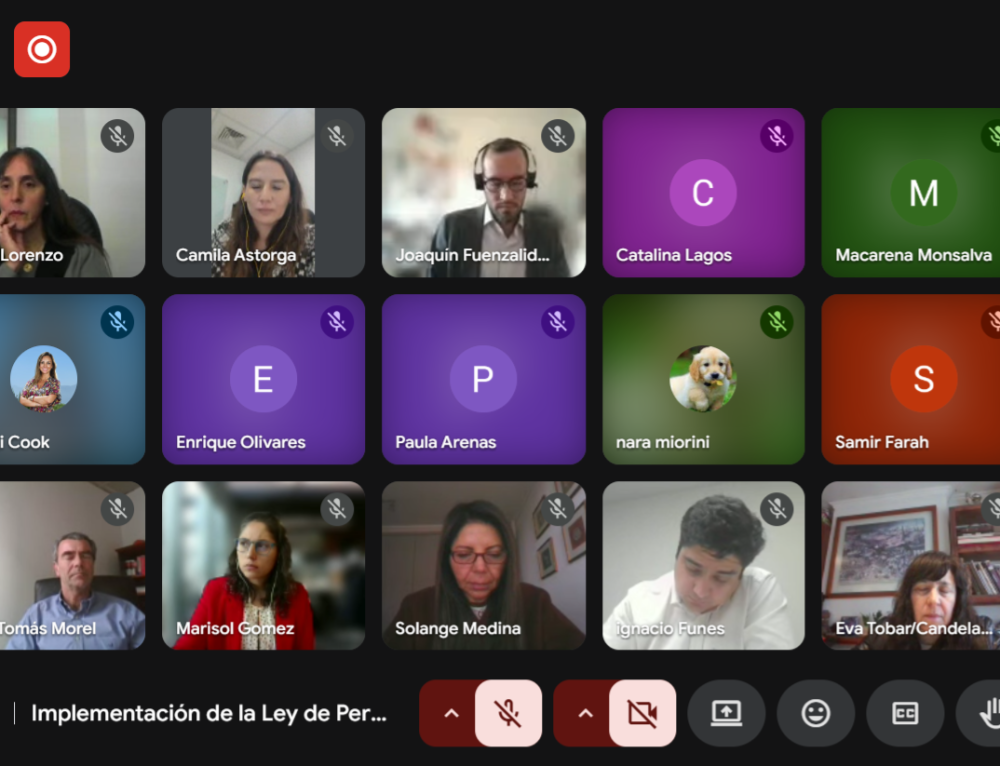The image size is (1000, 766).
Task: Click muted mic icon on Cook tile
Action: tap(117, 321)
